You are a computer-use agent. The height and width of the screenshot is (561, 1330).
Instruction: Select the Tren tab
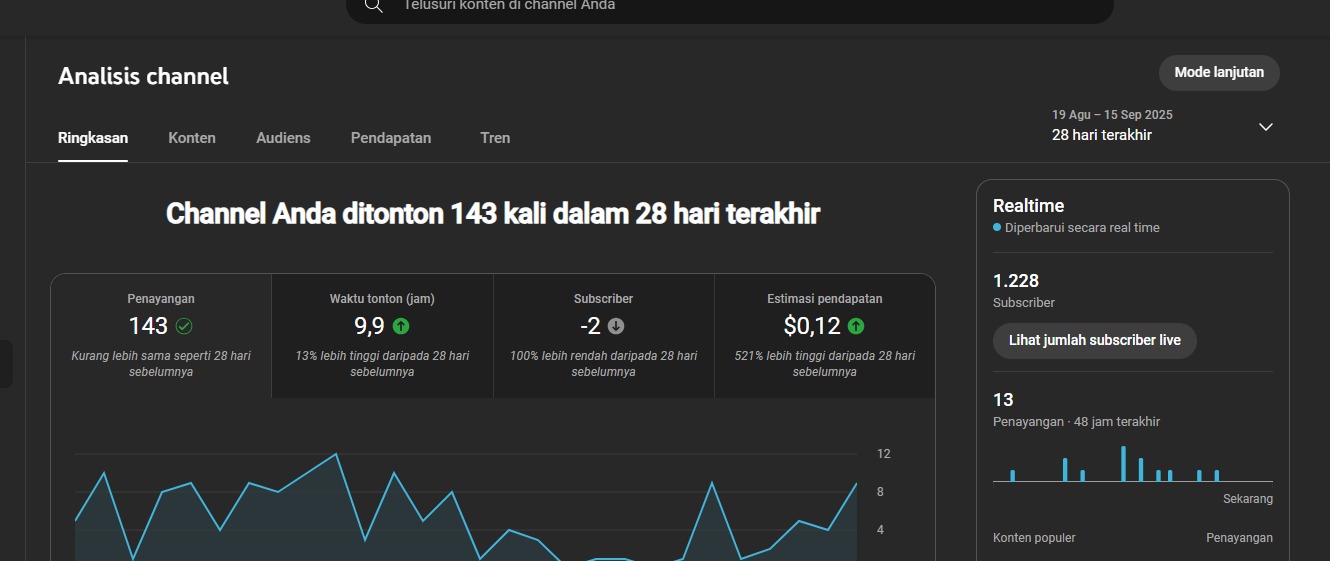click(x=495, y=138)
